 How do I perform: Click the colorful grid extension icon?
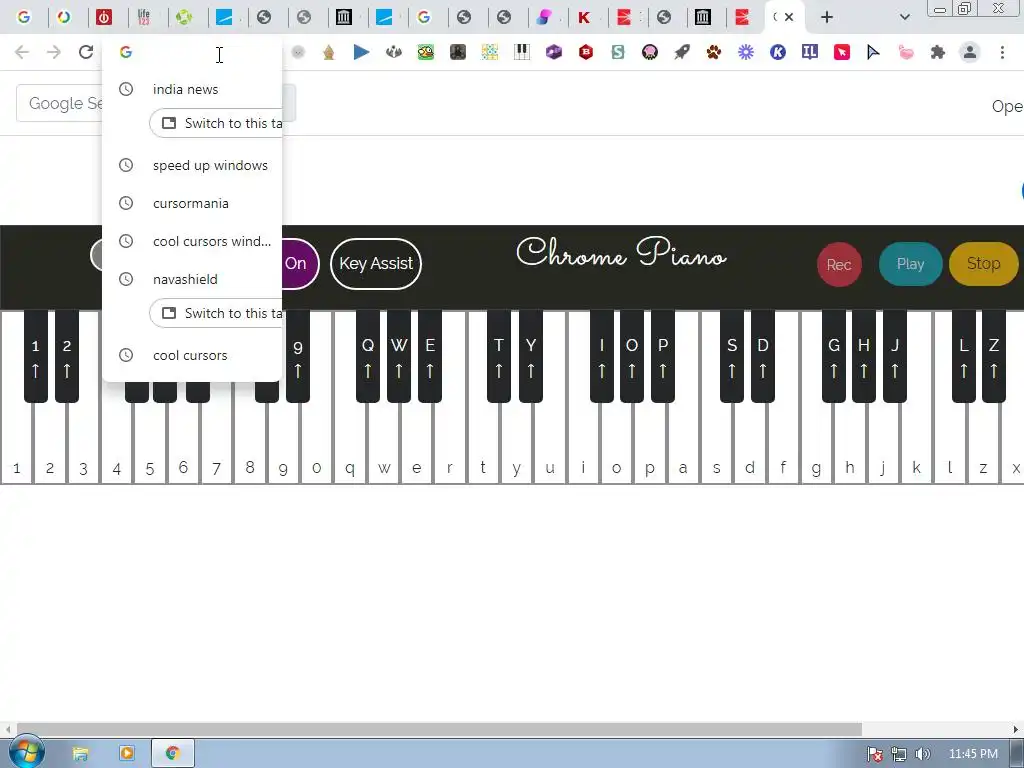[490, 52]
